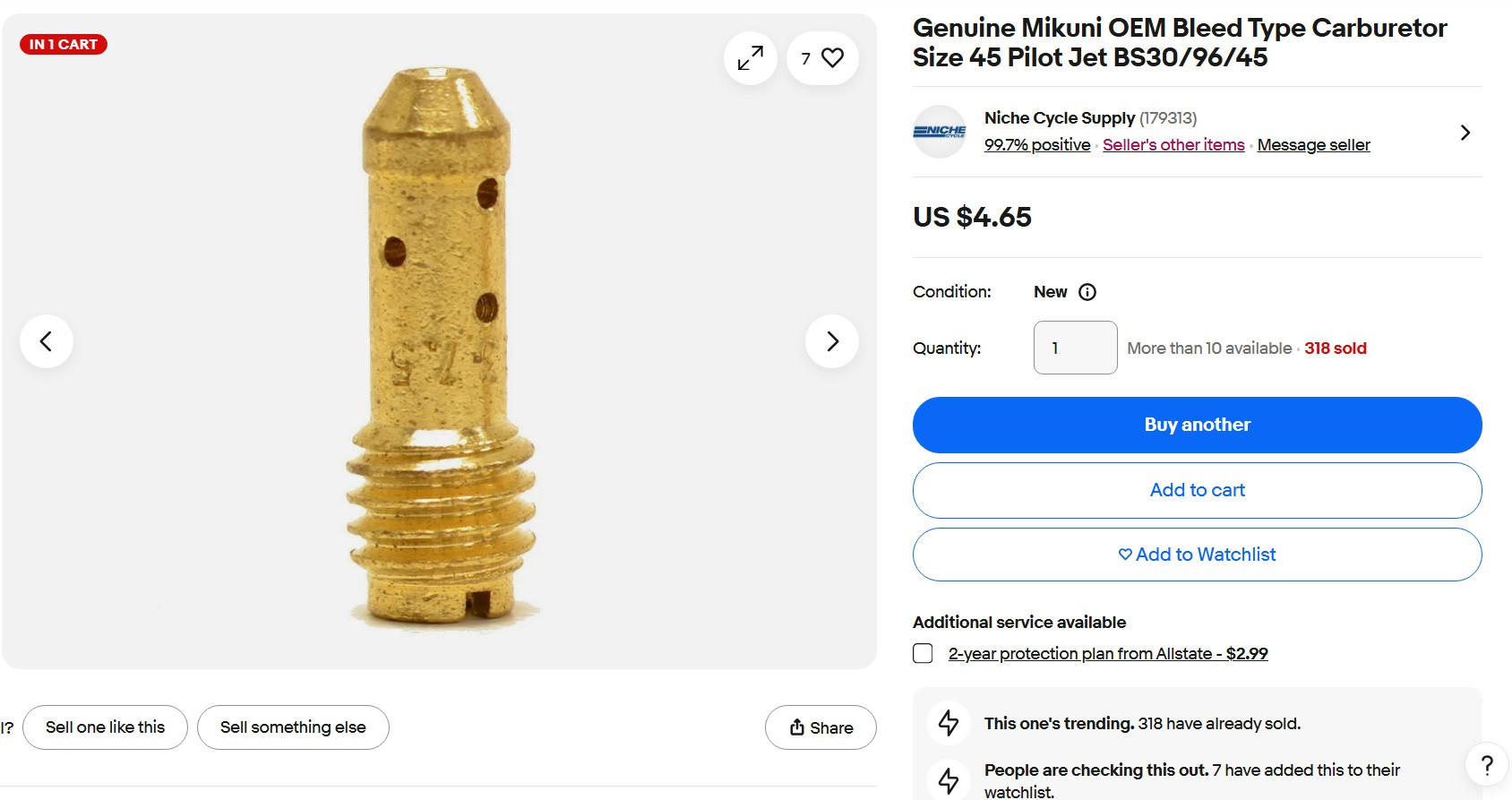The height and width of the screenshot is (800, 1512).
Task: Open Seller's other items link
Action: (x=1173, y=145)
